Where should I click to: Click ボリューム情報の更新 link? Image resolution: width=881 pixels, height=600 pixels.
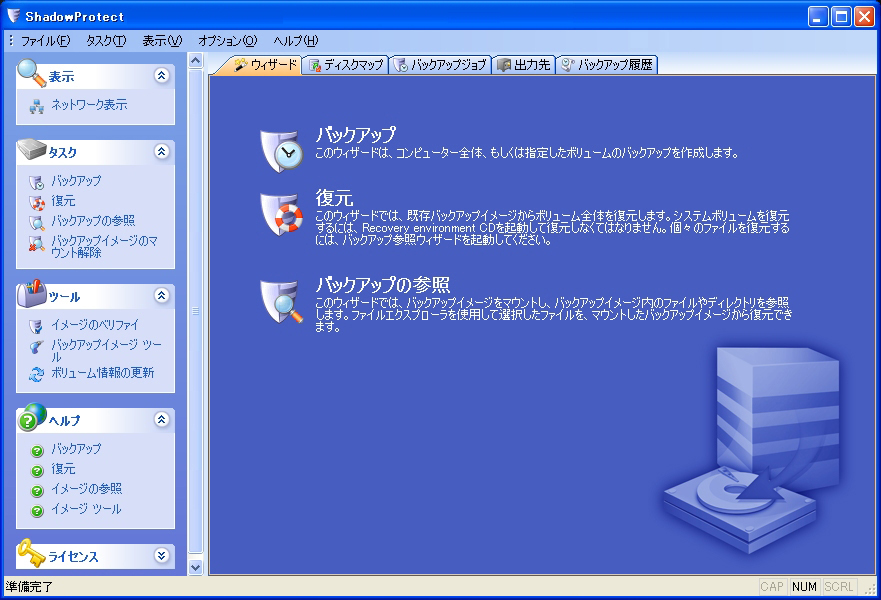click(x=103, y=373)
